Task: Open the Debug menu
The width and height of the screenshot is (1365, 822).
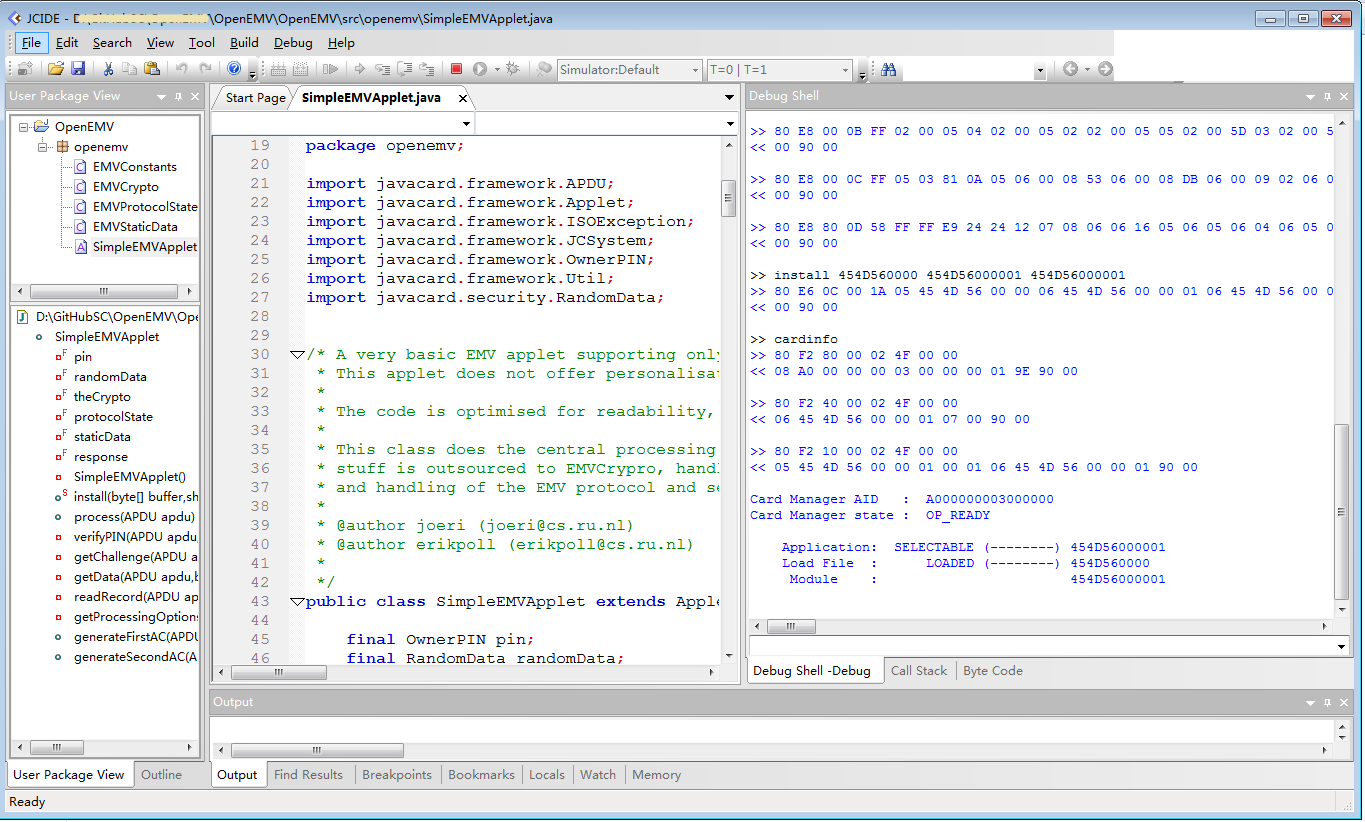Action: [x=292, y=42]
